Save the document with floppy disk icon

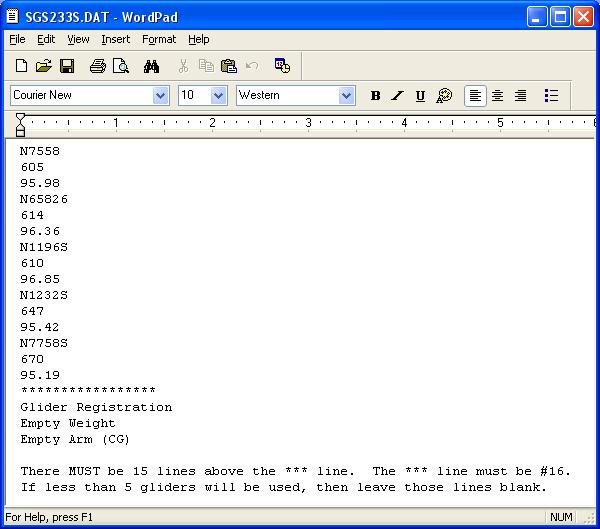(x=67, y=66)
